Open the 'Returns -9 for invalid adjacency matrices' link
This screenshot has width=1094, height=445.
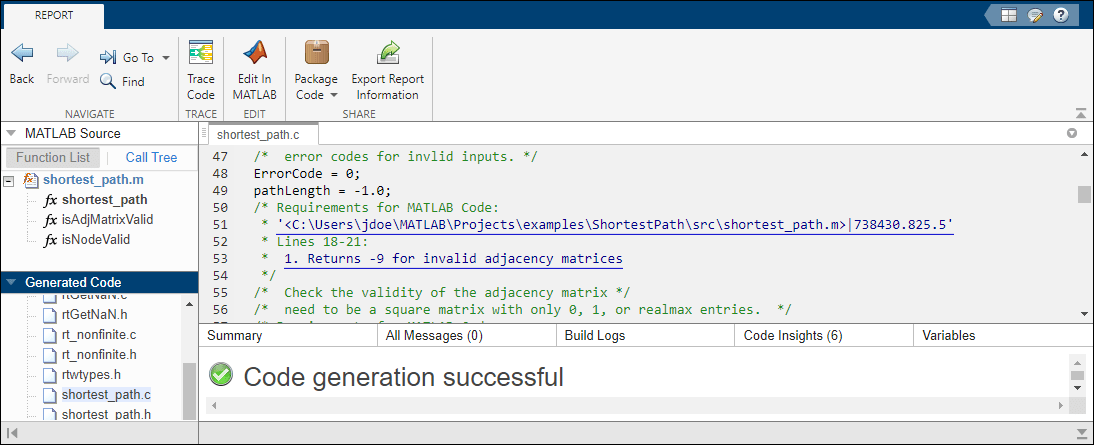pyautogui.click(x=452, y=259)
